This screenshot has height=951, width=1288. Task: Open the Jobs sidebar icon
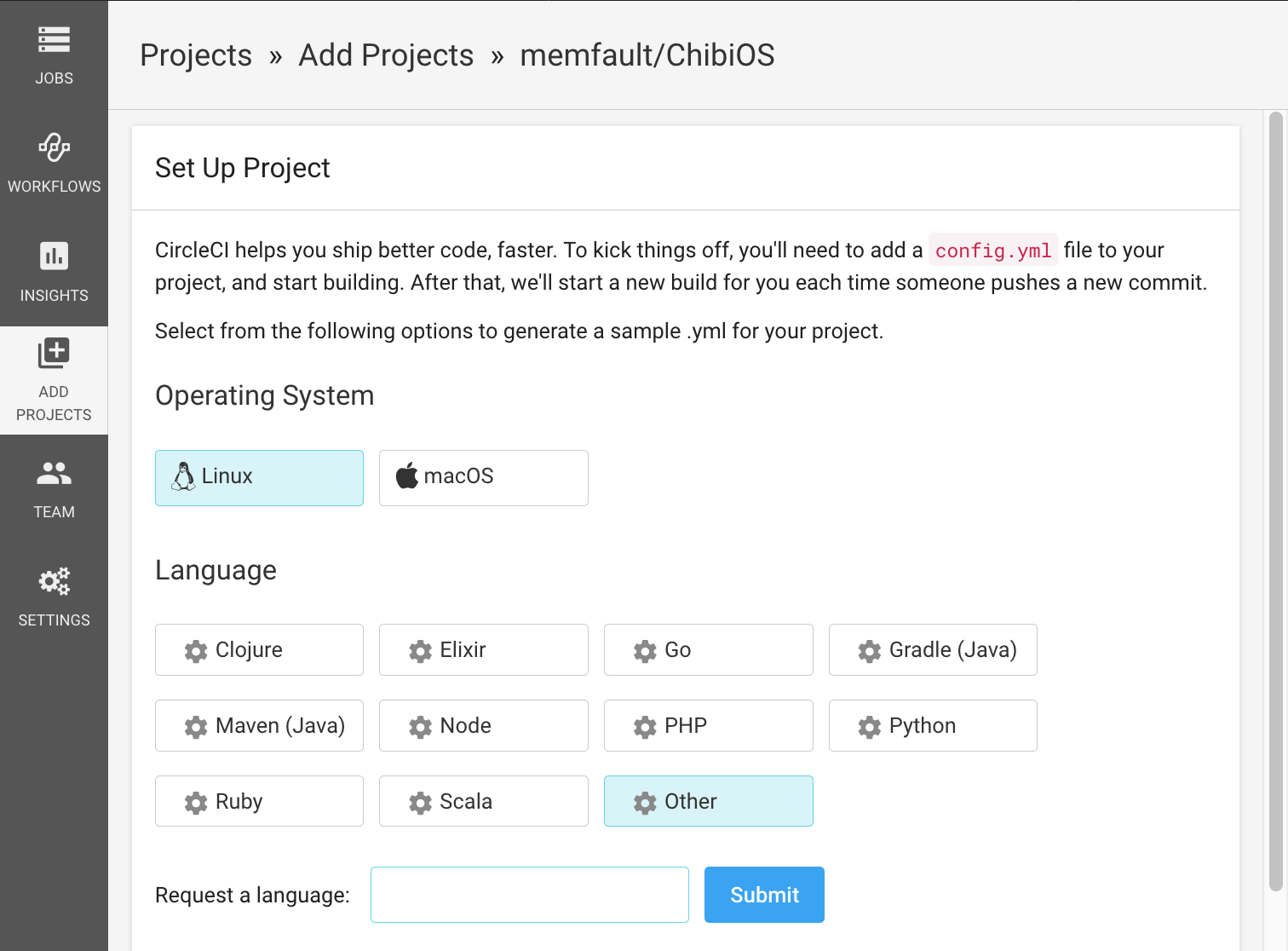pos(54,40)
